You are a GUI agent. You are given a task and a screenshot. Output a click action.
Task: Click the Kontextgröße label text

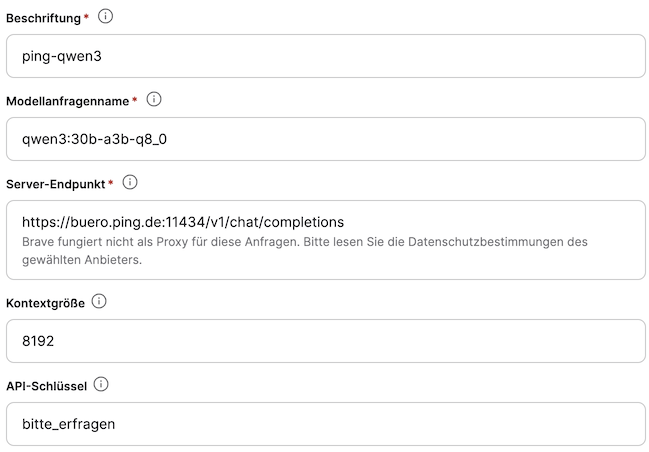[45, 303]
